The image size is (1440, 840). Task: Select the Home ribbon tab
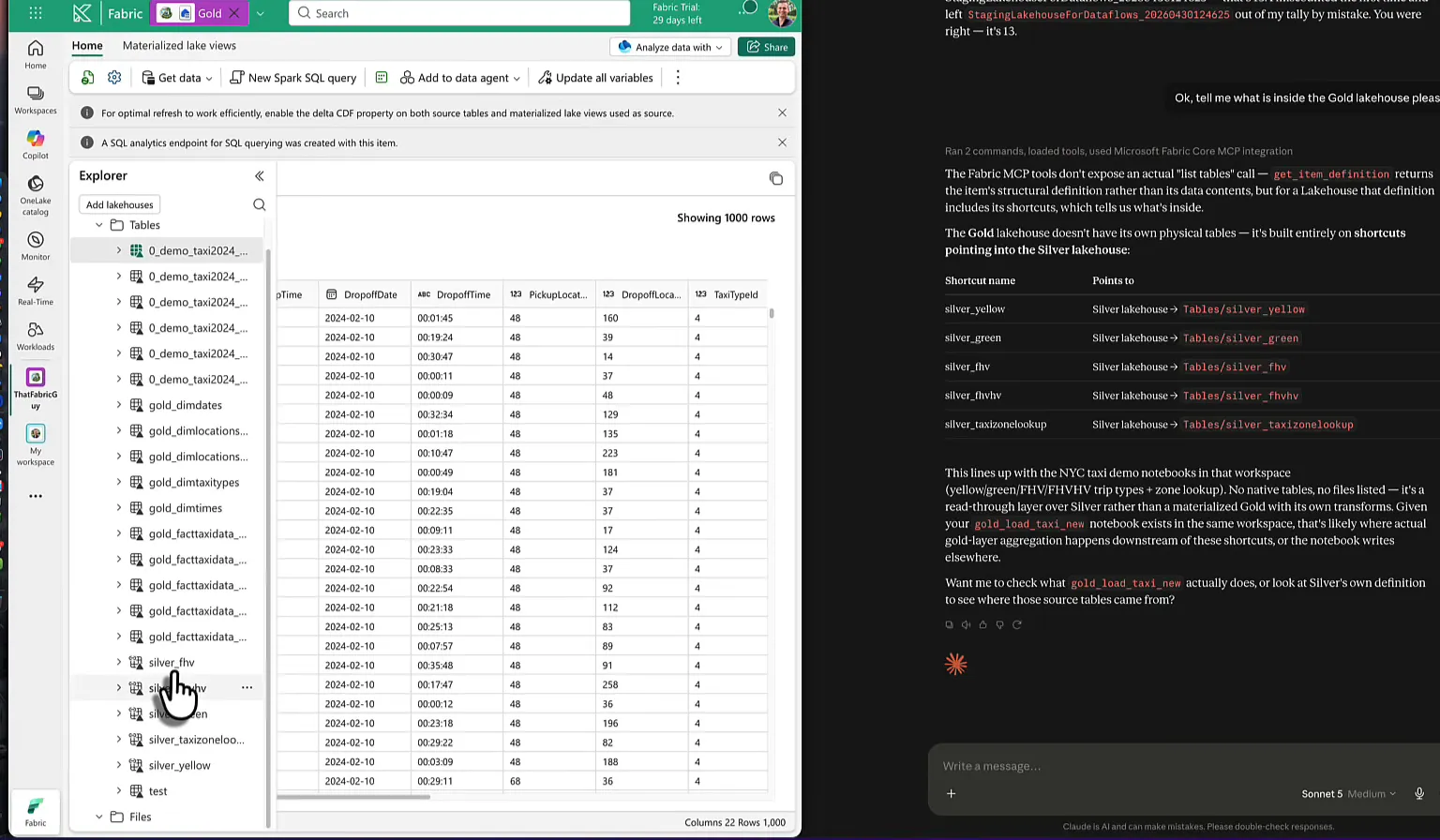tap(87, 45)
